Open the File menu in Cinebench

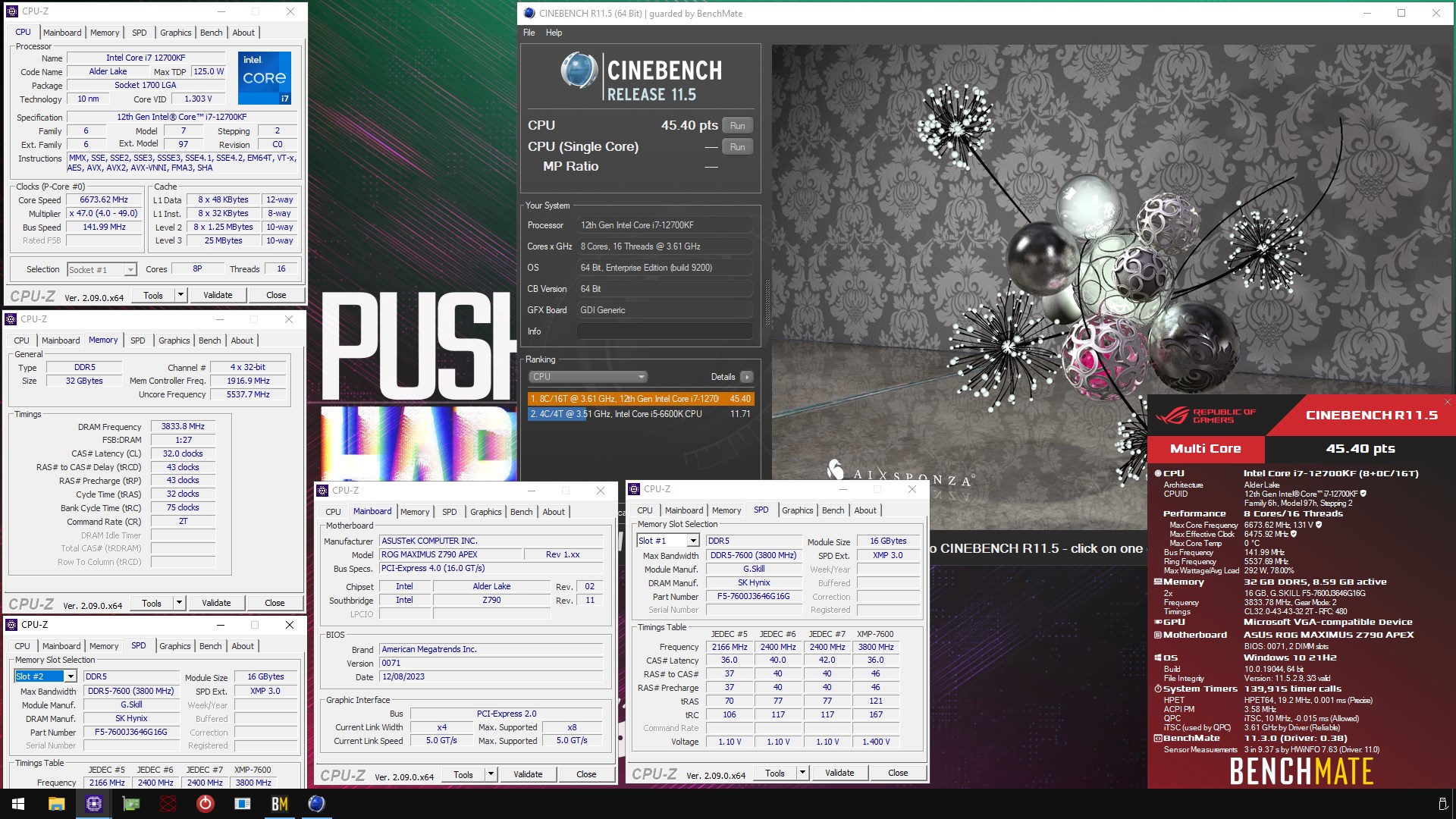pyautogui.click(x=529, y=33)
